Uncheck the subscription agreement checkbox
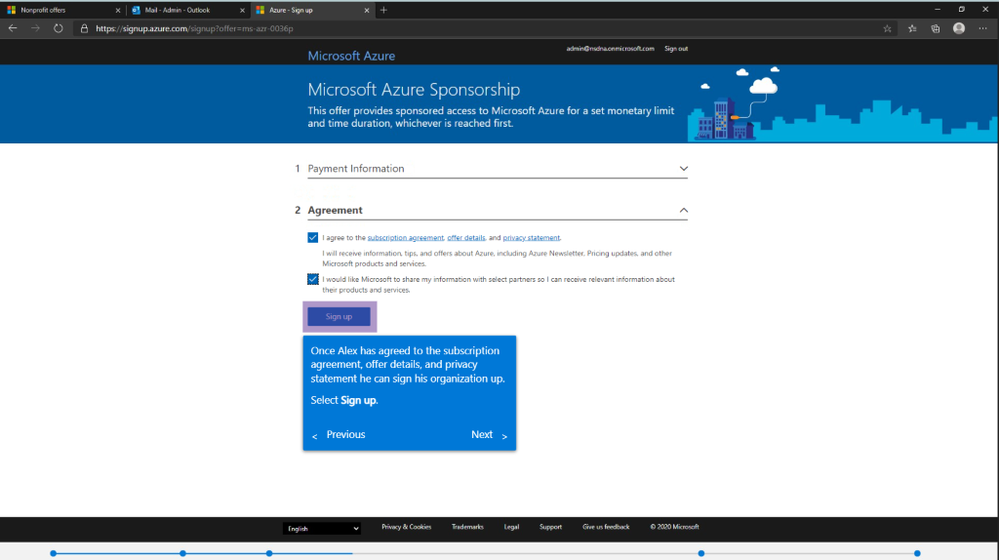The width and height of the screenshot is (999, 560). 313,238
